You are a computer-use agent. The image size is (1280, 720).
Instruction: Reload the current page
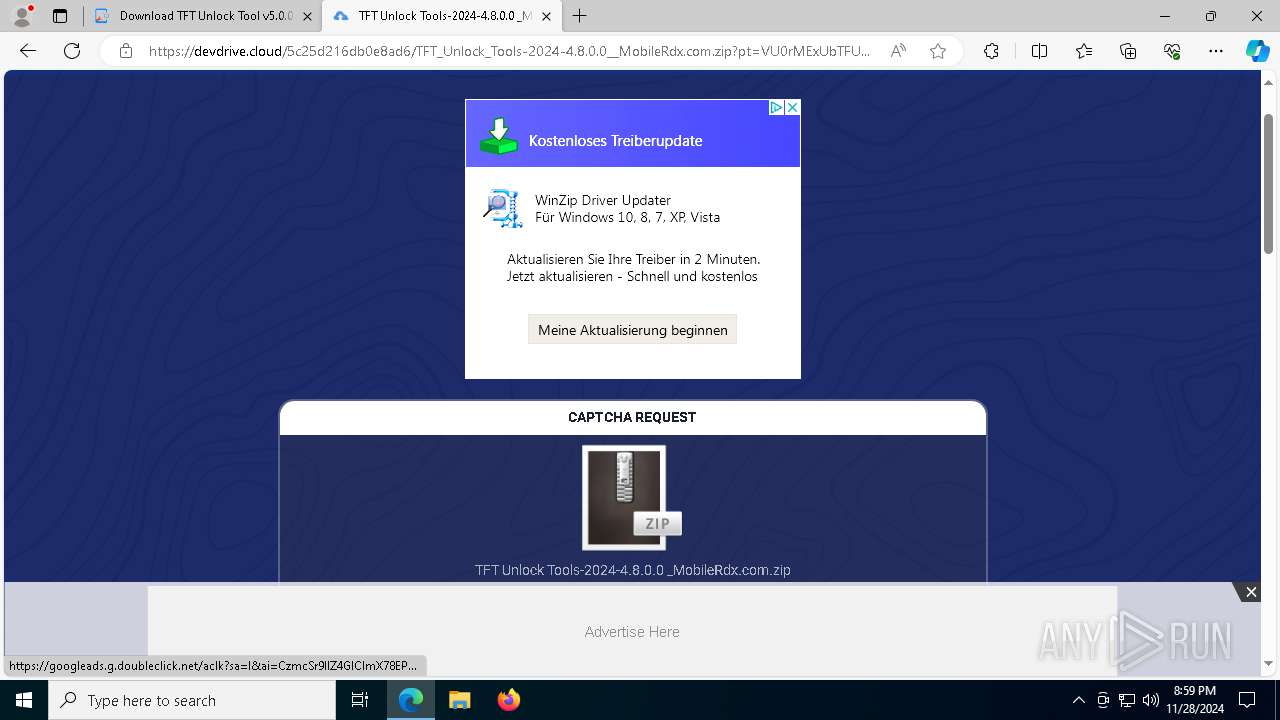[x=72, y=51]
